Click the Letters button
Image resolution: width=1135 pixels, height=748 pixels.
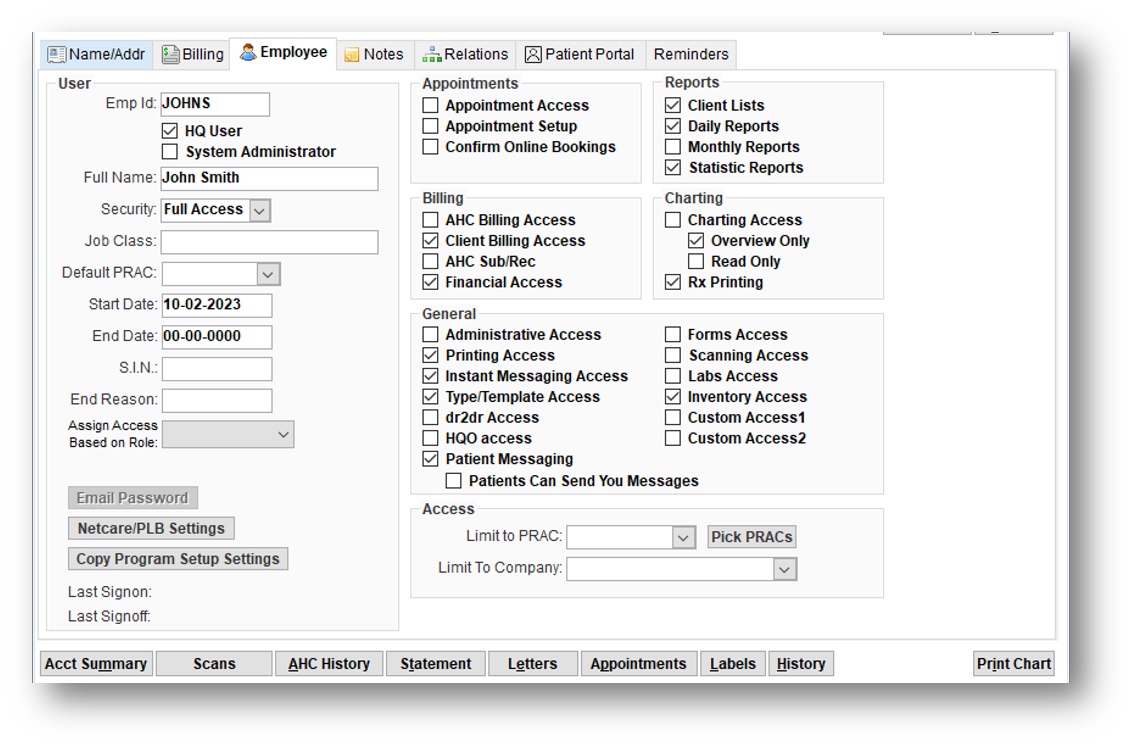(x=533, y=664)
